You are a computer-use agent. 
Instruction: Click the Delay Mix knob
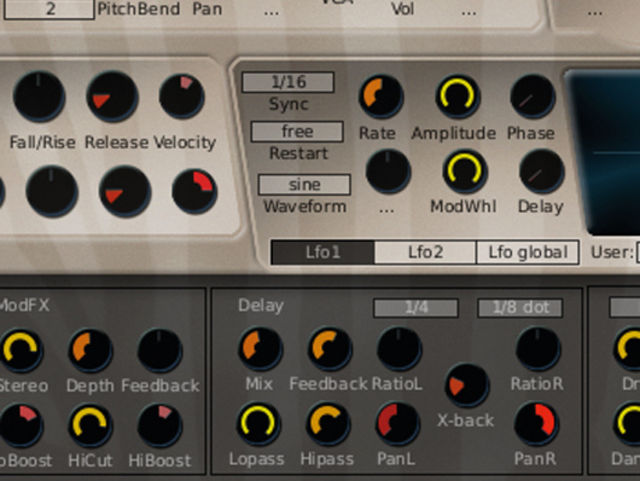pyautogui.click(x=260, y=349)
